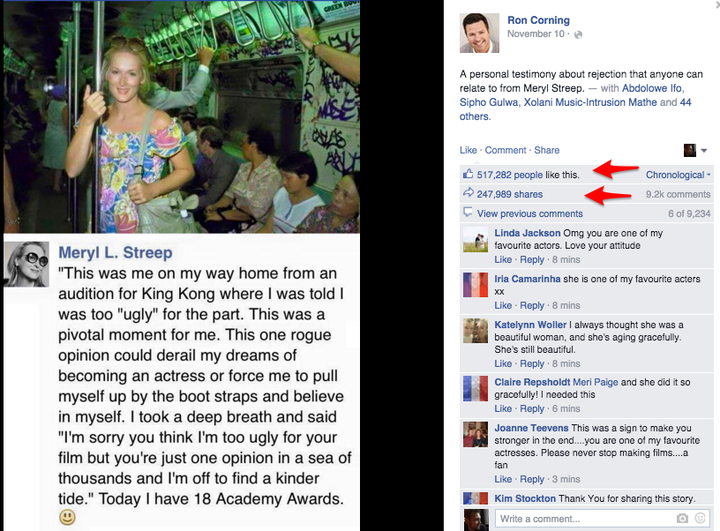
Task: Click the globe privacy icon next to date
Action: tap(578, 35)
